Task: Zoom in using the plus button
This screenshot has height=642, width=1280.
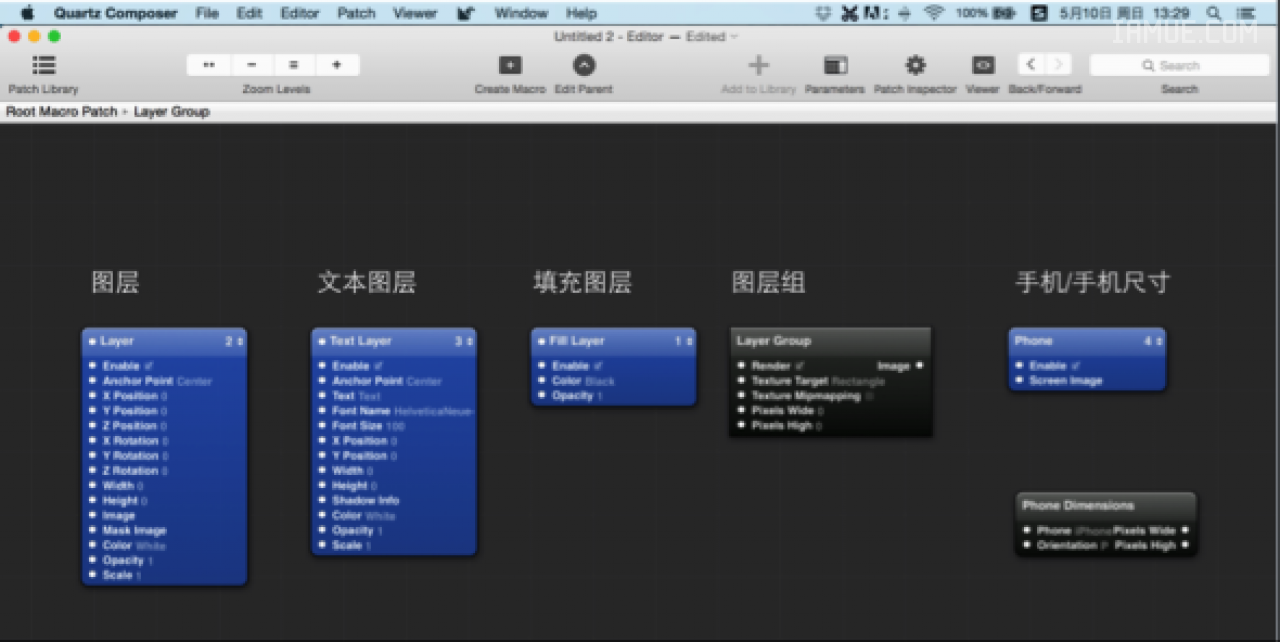Action: 337,65
